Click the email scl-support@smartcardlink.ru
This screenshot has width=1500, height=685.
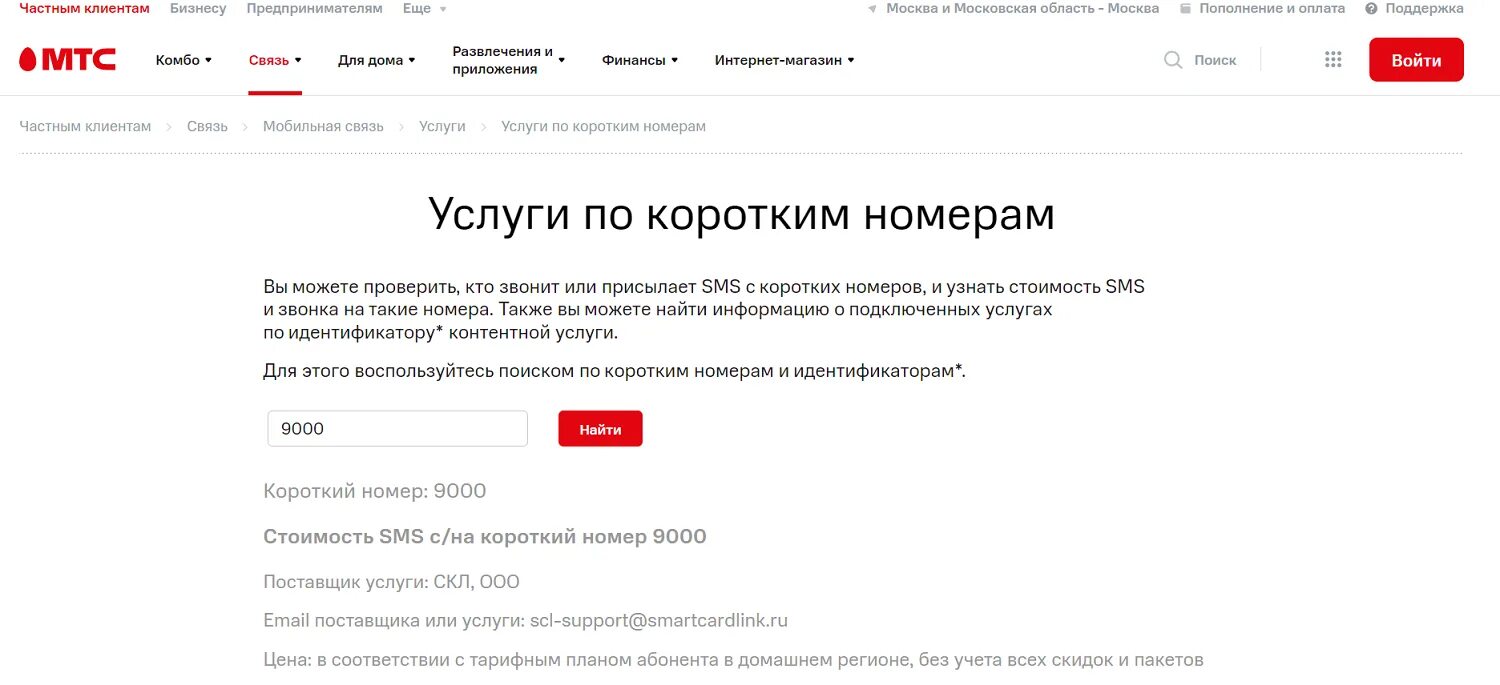(x=659, y=621)
